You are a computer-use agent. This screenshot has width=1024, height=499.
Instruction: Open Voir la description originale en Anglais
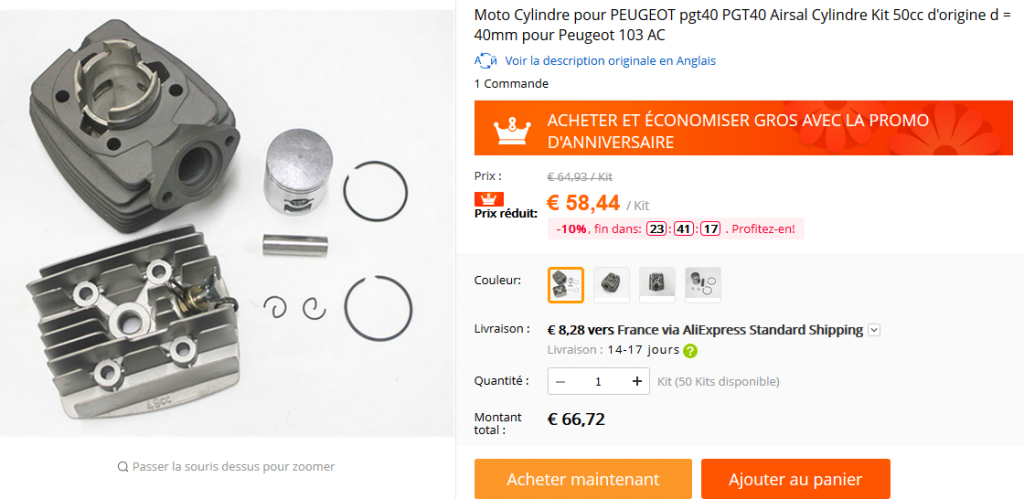[x=610, y=61]
